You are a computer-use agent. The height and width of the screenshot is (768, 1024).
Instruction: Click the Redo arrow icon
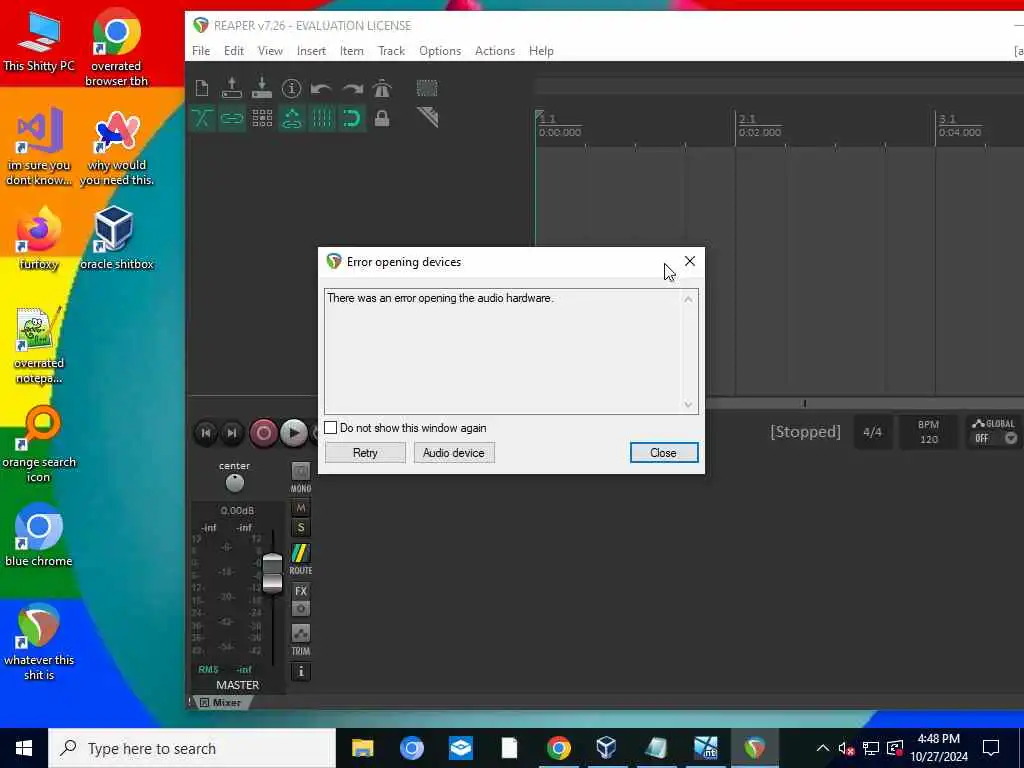tap(352, 88)
